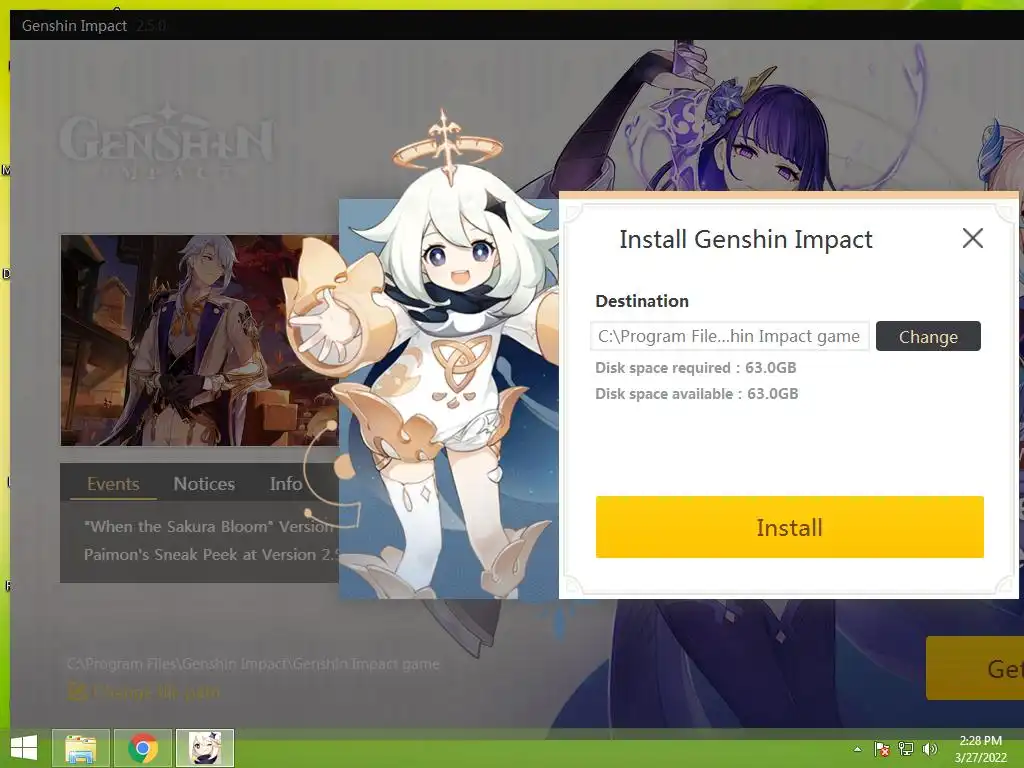Switch to the Notices tab
This screenshot has width=1024, height=768.
tap(204, 484)
